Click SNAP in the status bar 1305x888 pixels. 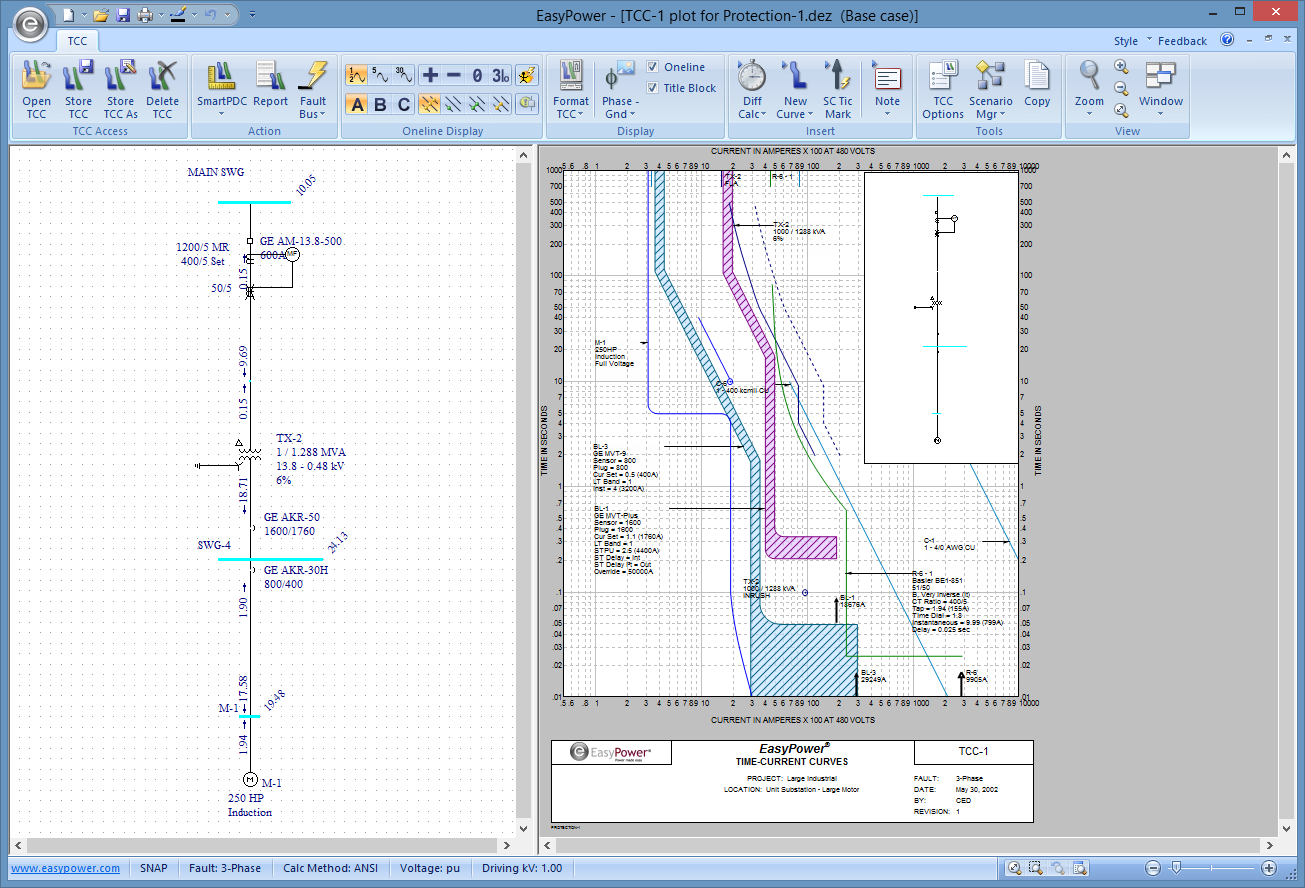click(x=154, y=868)
